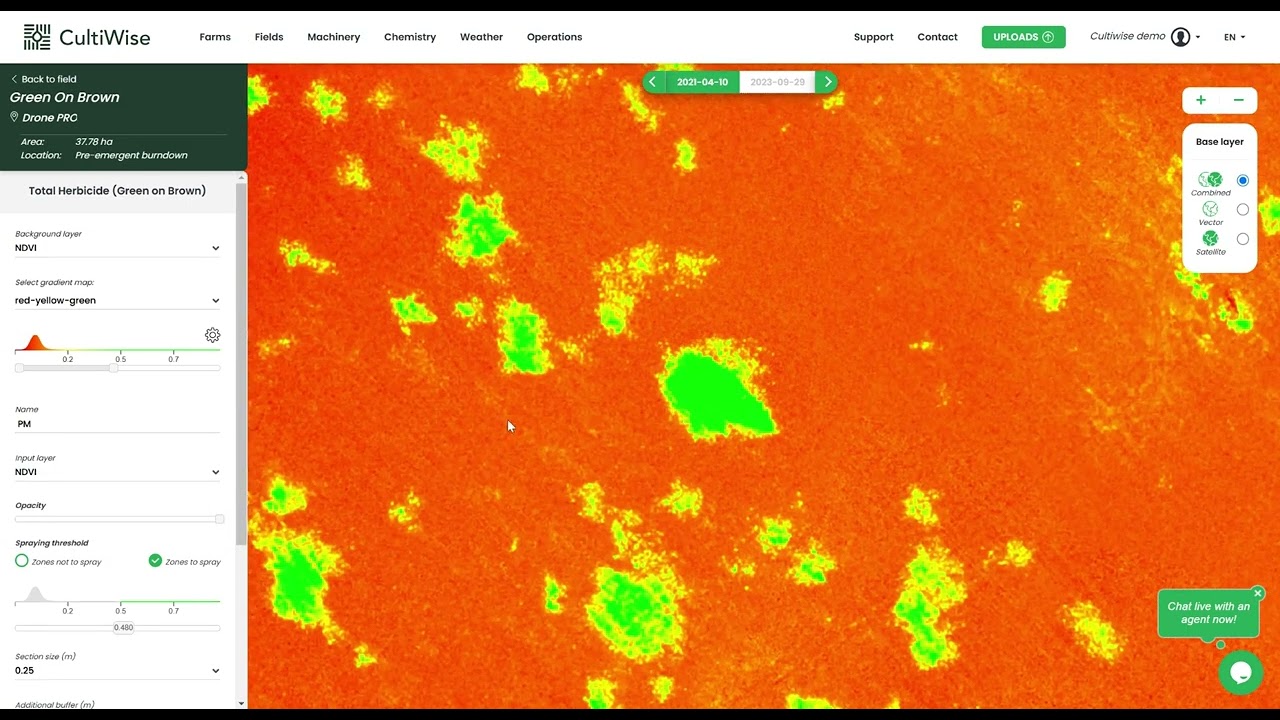Click the Vector base layer icon
Image resolution: width=1280 pixels, height=720 pixels.
pos(1210,209)
